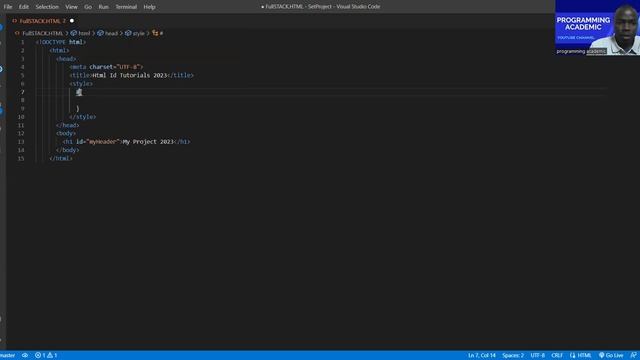640x360 pixels.
Task: Open the head breadcrumb segment
Action: tap(108, 33)
